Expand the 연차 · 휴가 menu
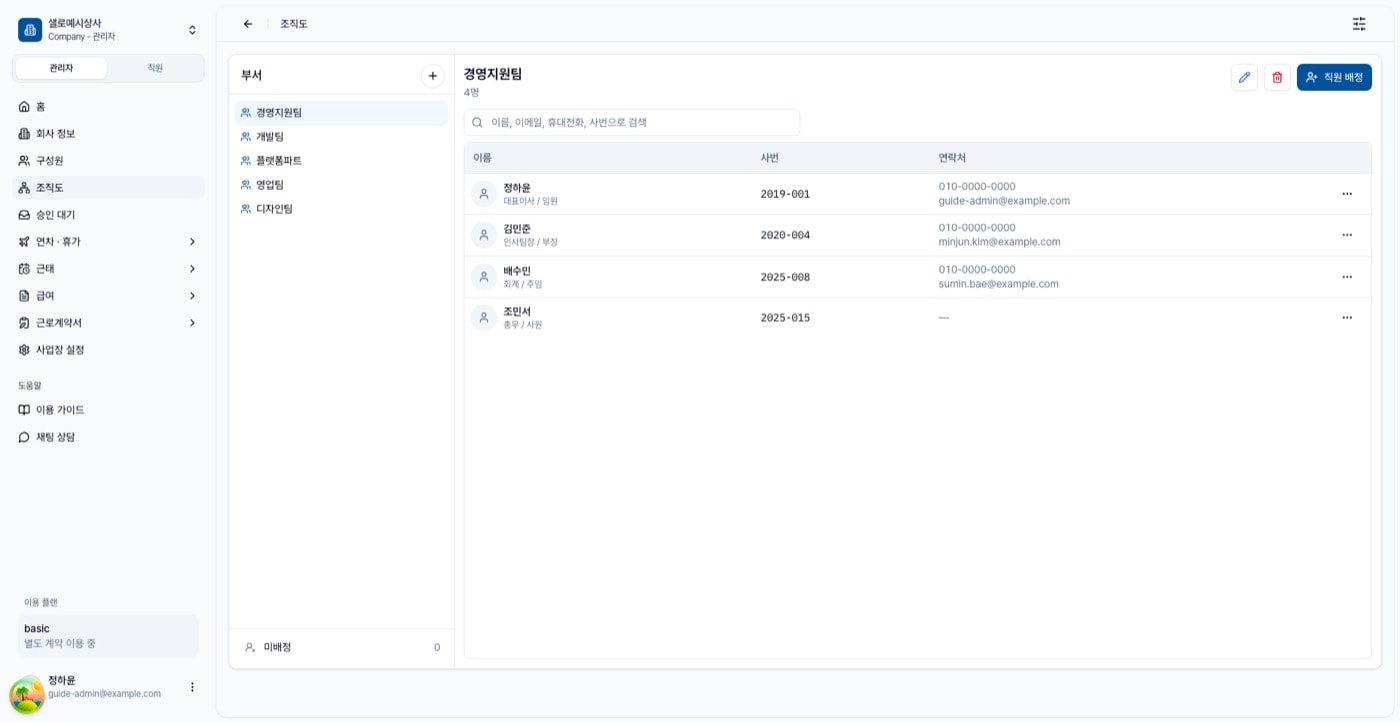 108,242
